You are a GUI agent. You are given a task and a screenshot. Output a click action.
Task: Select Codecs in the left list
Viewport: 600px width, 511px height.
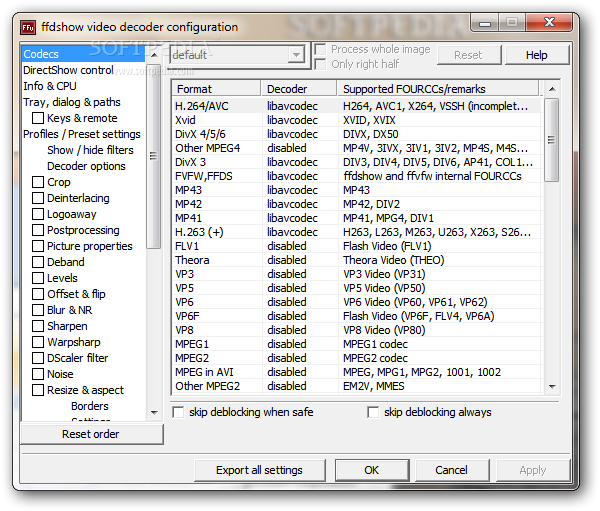pos(83,54)
